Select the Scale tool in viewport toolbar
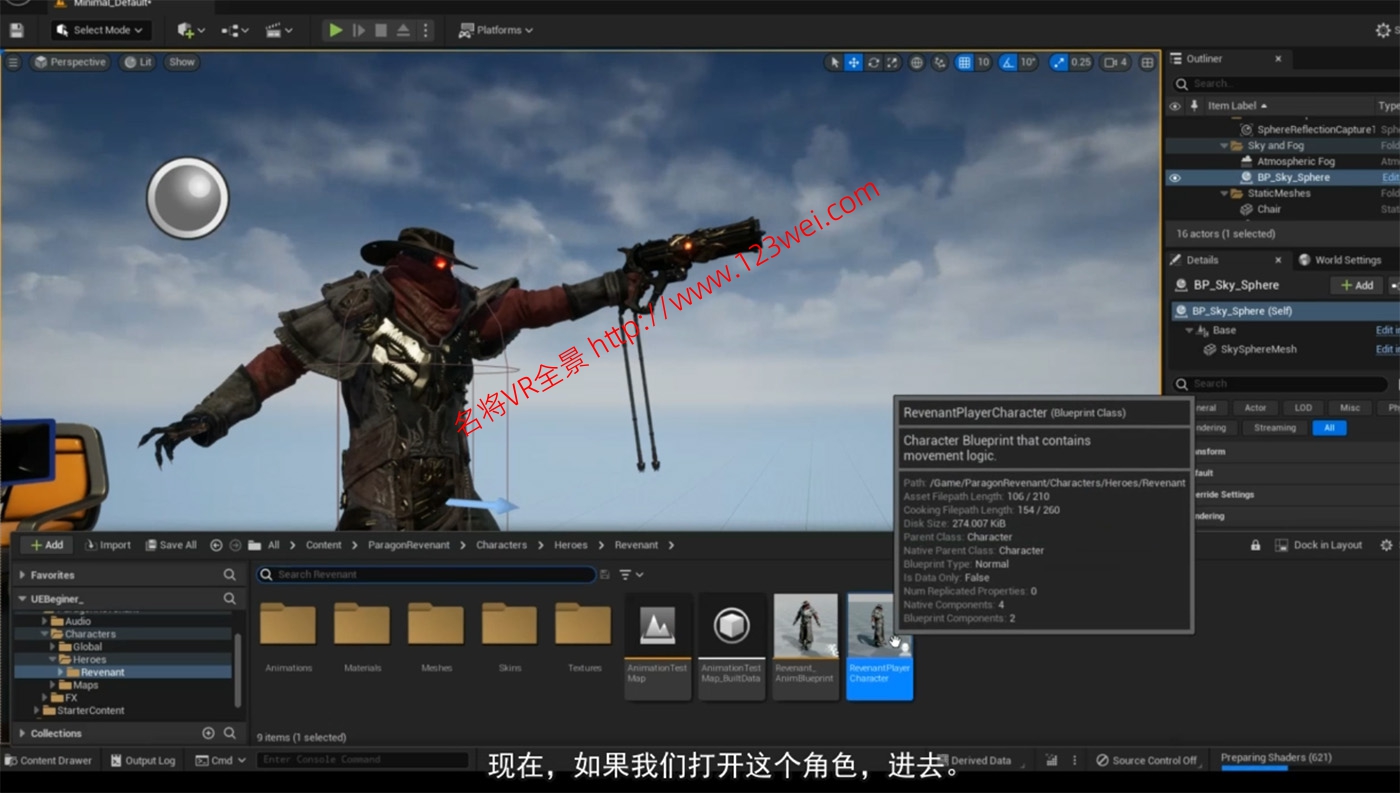The width and height of the screenshot is (1400, 793). (x=896, y=62)
